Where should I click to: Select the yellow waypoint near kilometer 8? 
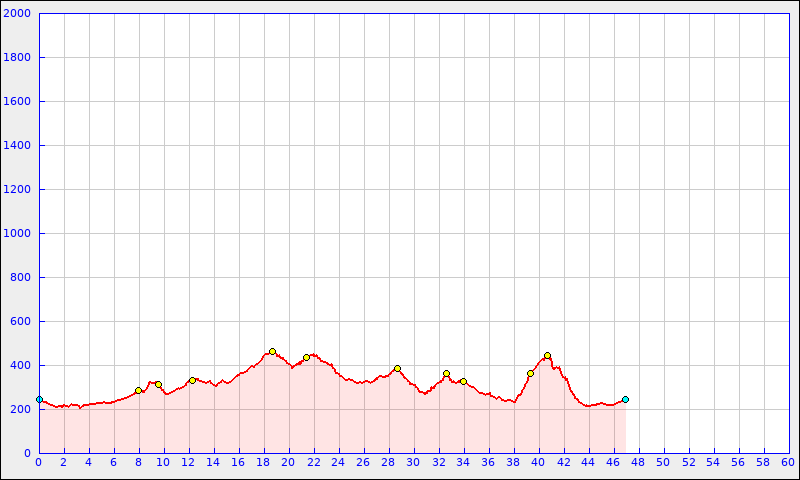(x=138, y=390)
